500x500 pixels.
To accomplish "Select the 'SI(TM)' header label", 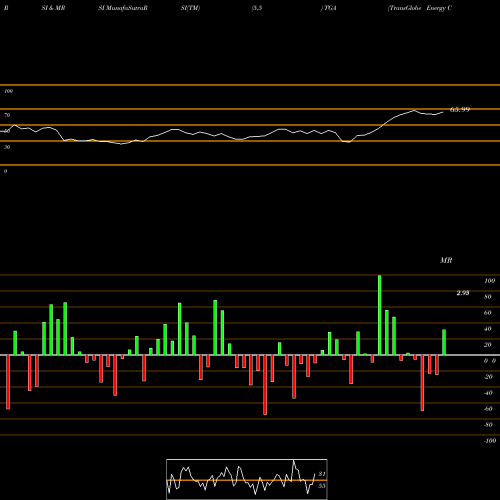I will [190, 8].
